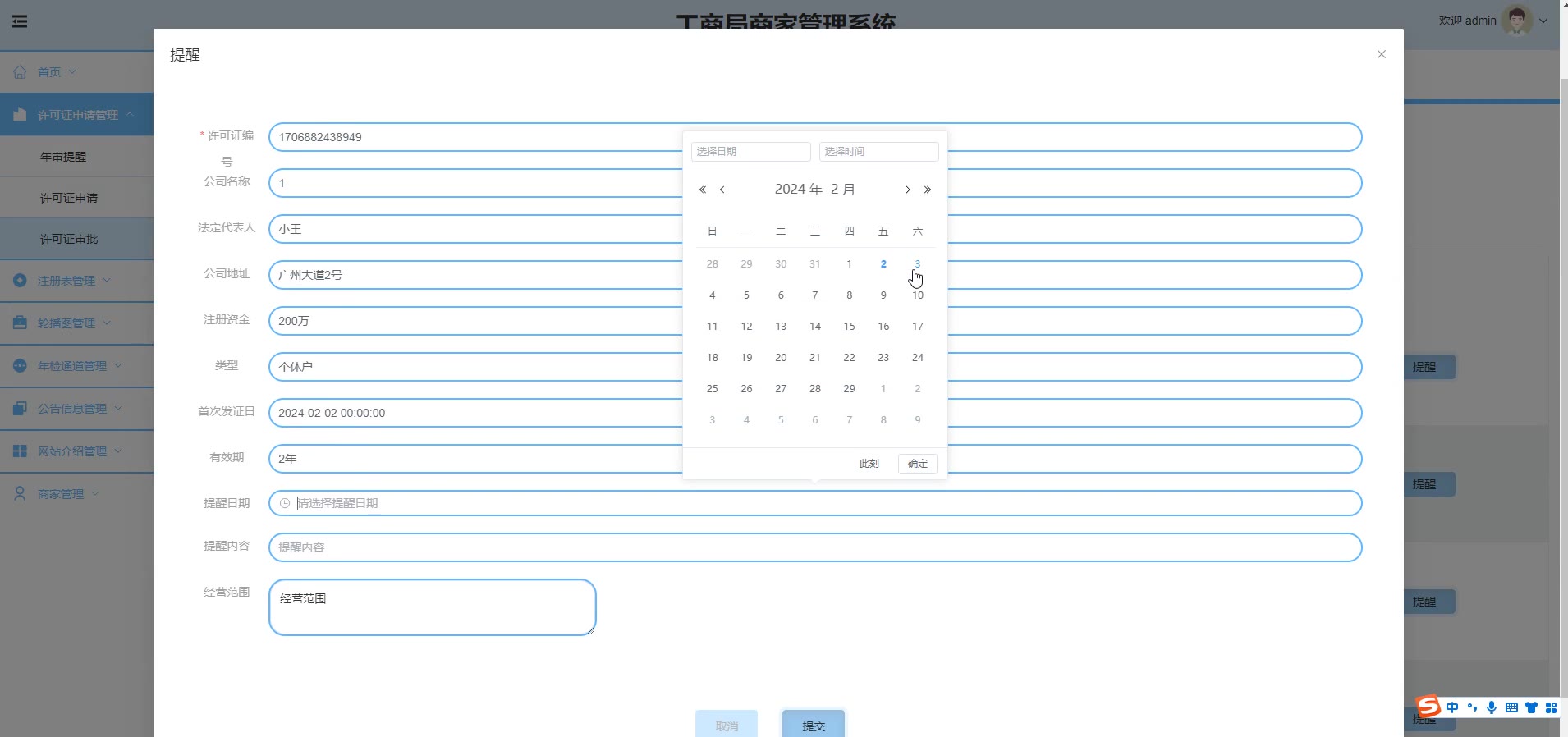Click the admin user avatar
1568x737 pixels.
(1516, 21)
